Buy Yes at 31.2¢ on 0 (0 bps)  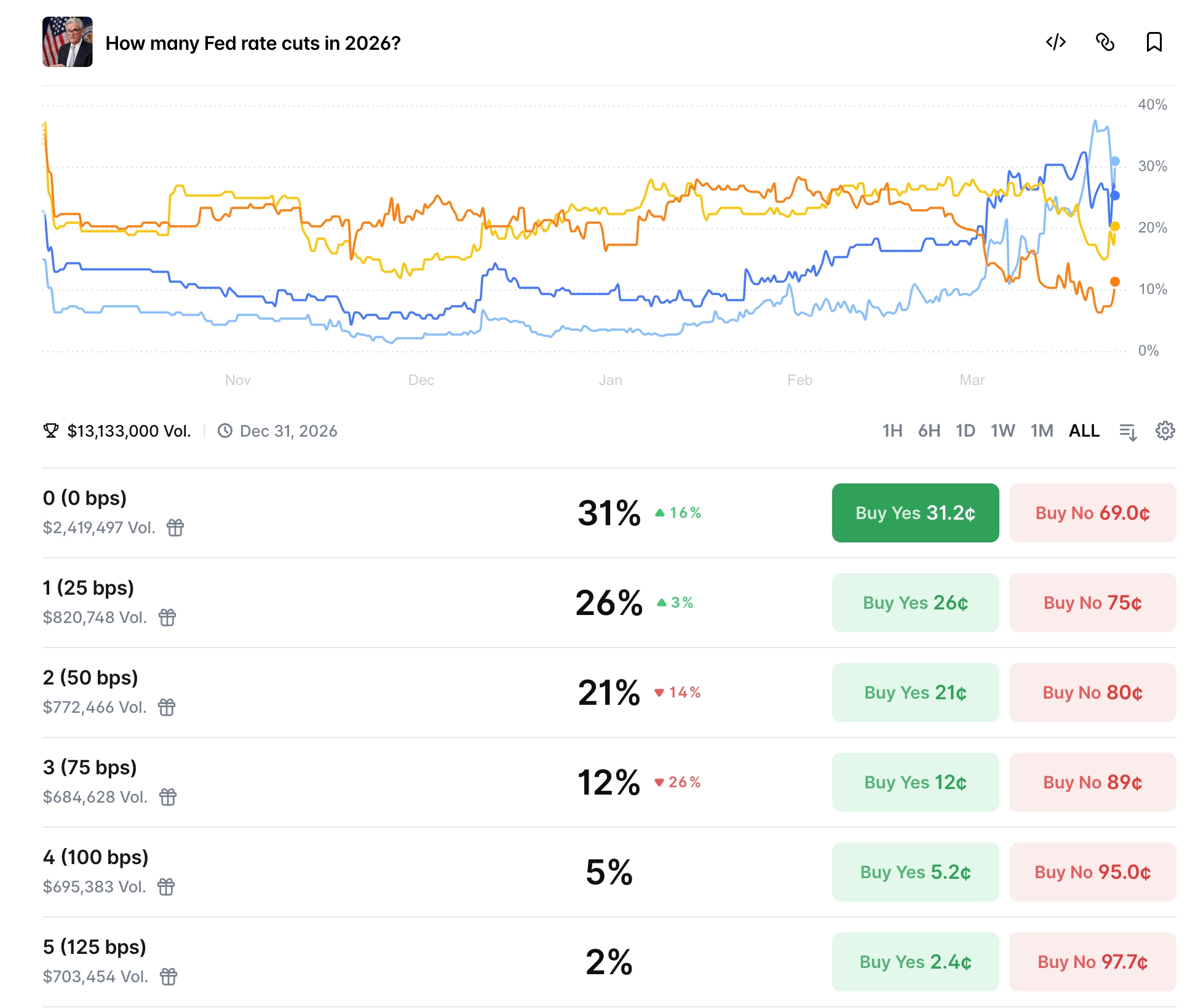(915, 513)
